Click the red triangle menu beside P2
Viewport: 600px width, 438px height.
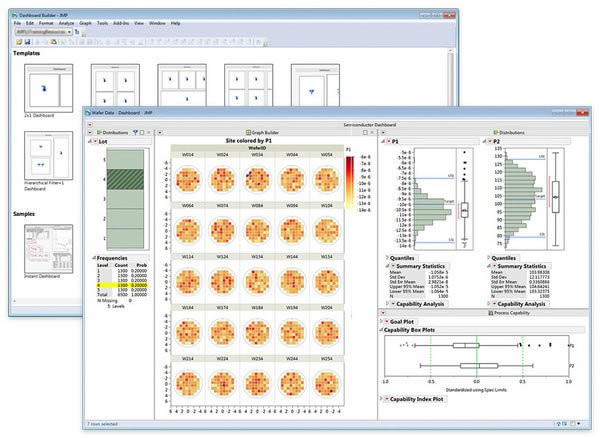click(489, 142)
